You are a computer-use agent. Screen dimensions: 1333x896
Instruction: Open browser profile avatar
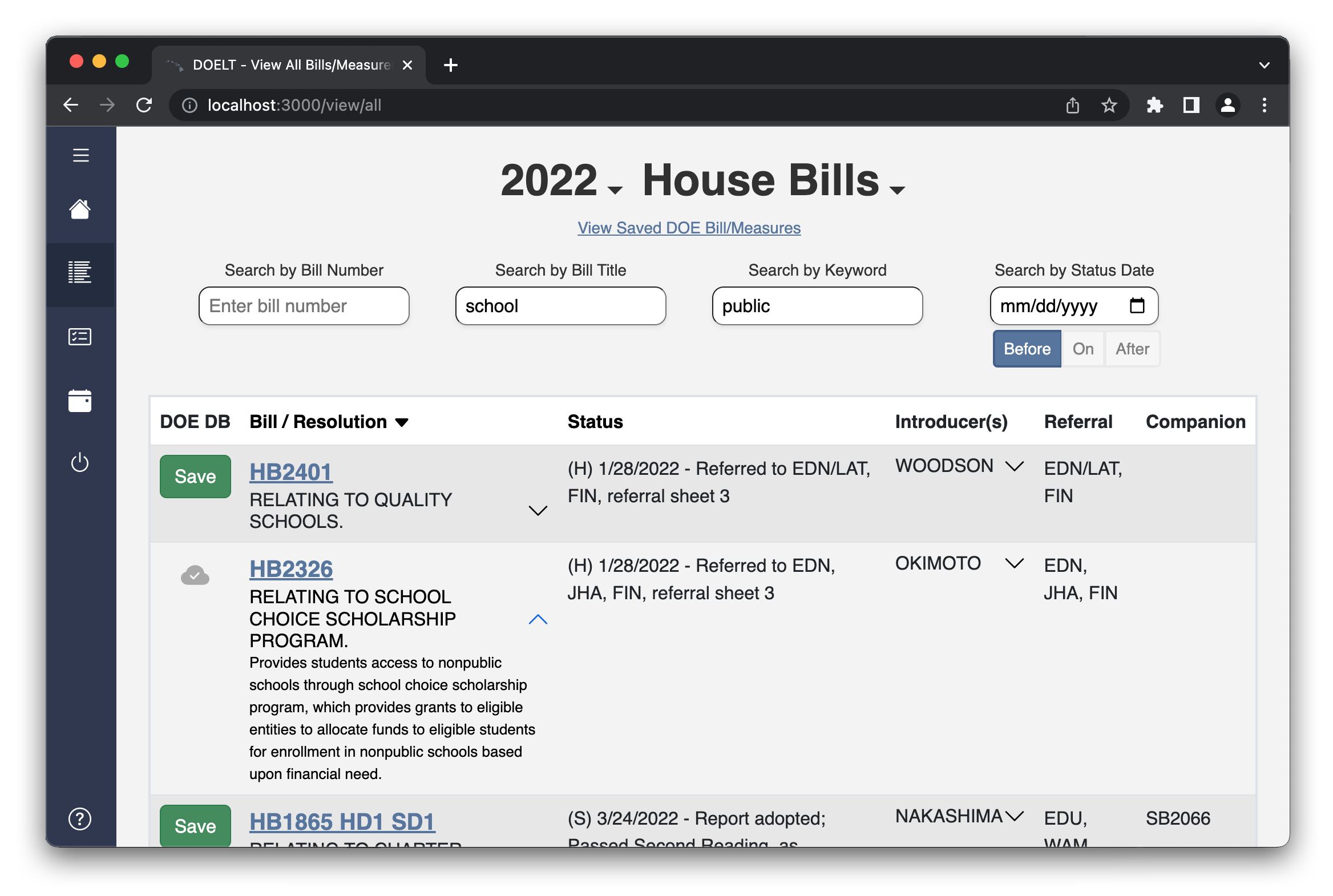[x=1228, y=105]
